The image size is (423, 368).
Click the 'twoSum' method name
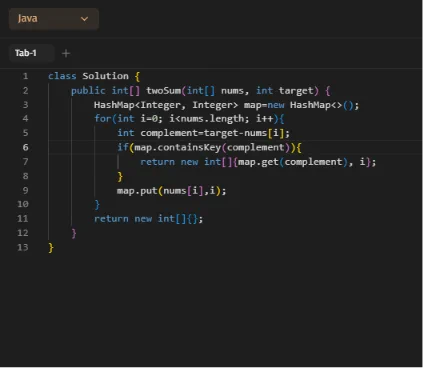(x=164, y=91)
